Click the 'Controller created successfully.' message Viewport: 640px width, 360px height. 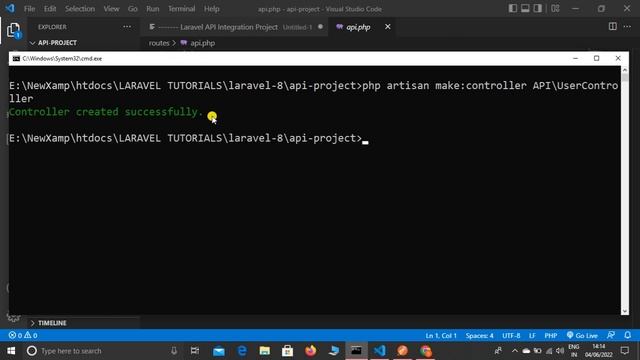[106, 112]
